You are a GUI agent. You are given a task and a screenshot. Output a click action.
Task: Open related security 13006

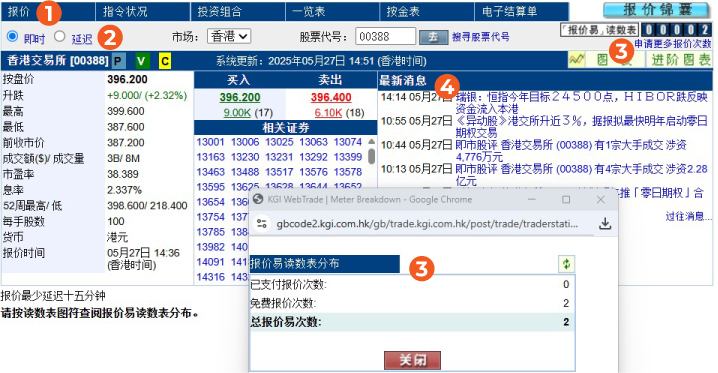[245, 142]
